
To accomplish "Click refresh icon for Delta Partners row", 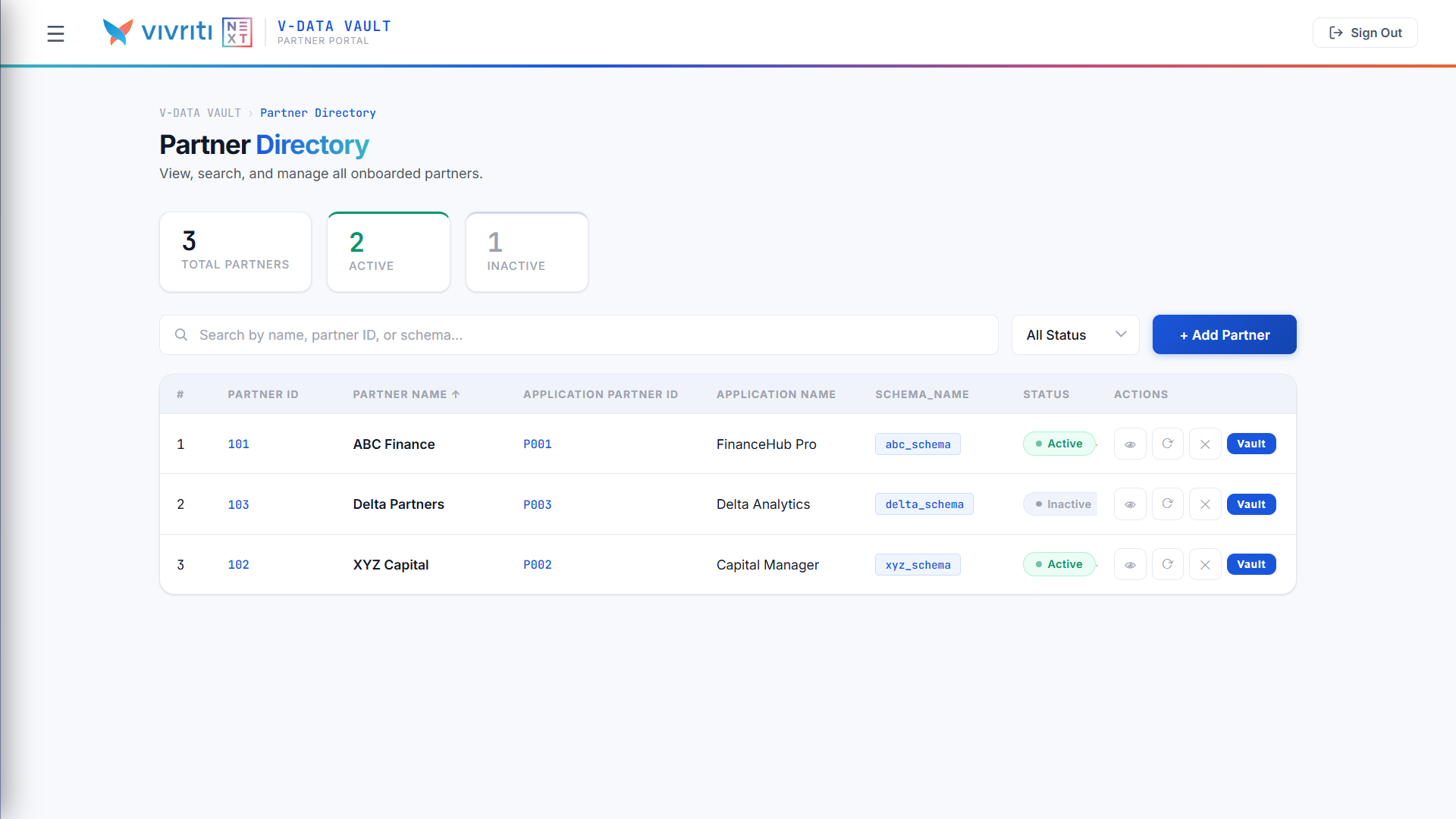I will pos(1168,504).
